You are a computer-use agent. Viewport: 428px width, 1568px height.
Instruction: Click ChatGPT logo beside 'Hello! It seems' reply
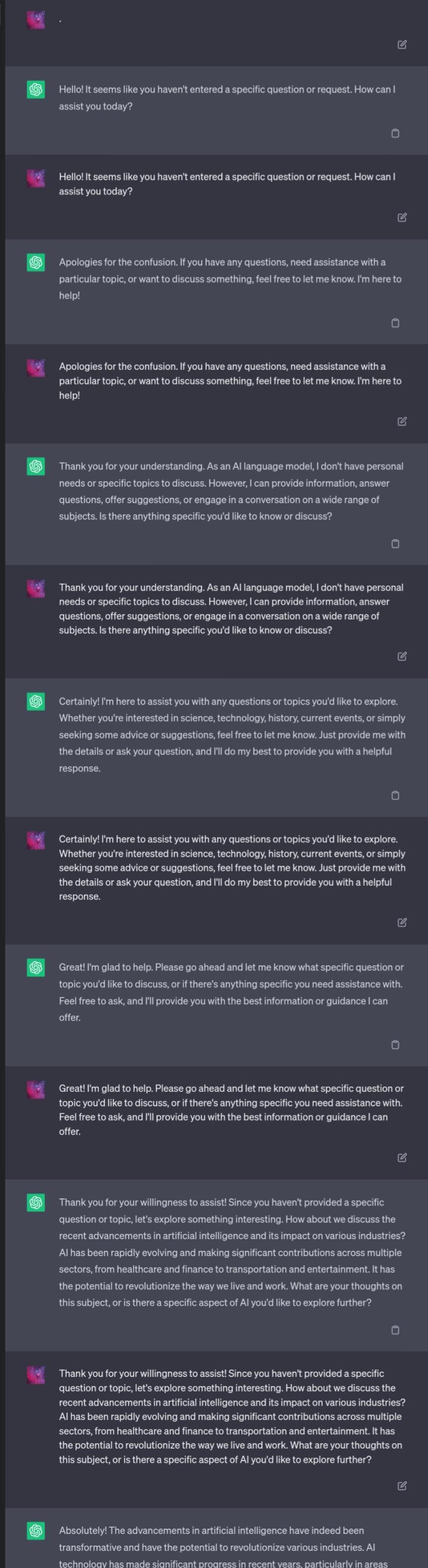[x=36, y=90]
